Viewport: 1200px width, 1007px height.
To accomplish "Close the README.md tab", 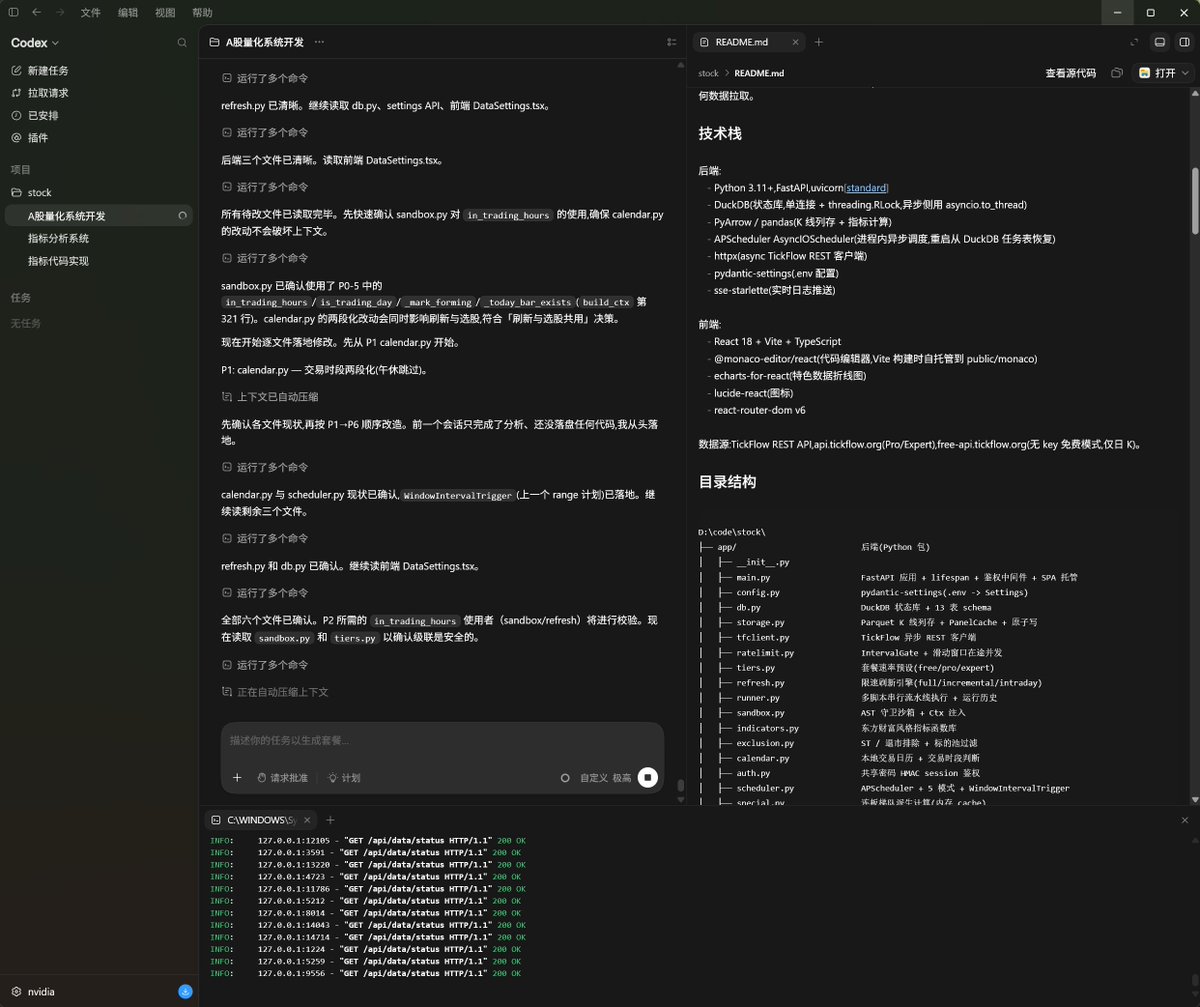I will coord(796,42).
